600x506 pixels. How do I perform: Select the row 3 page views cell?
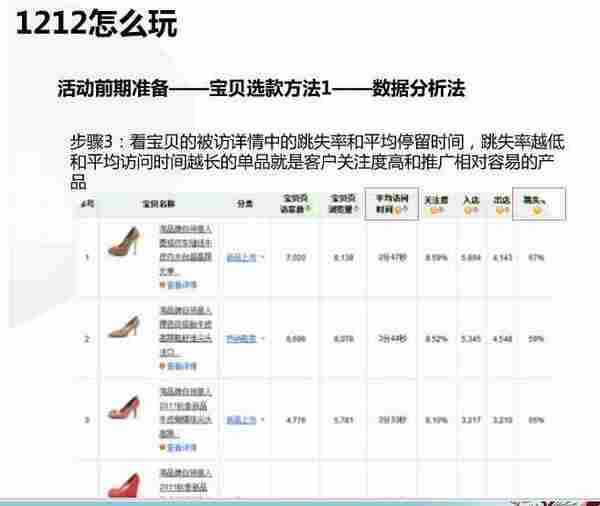point(343,420)
